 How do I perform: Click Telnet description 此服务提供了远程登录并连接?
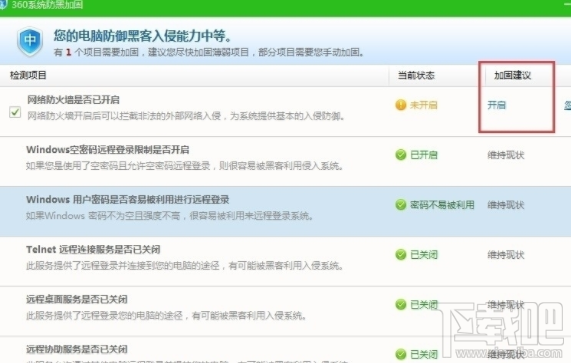tap(185, 266)
